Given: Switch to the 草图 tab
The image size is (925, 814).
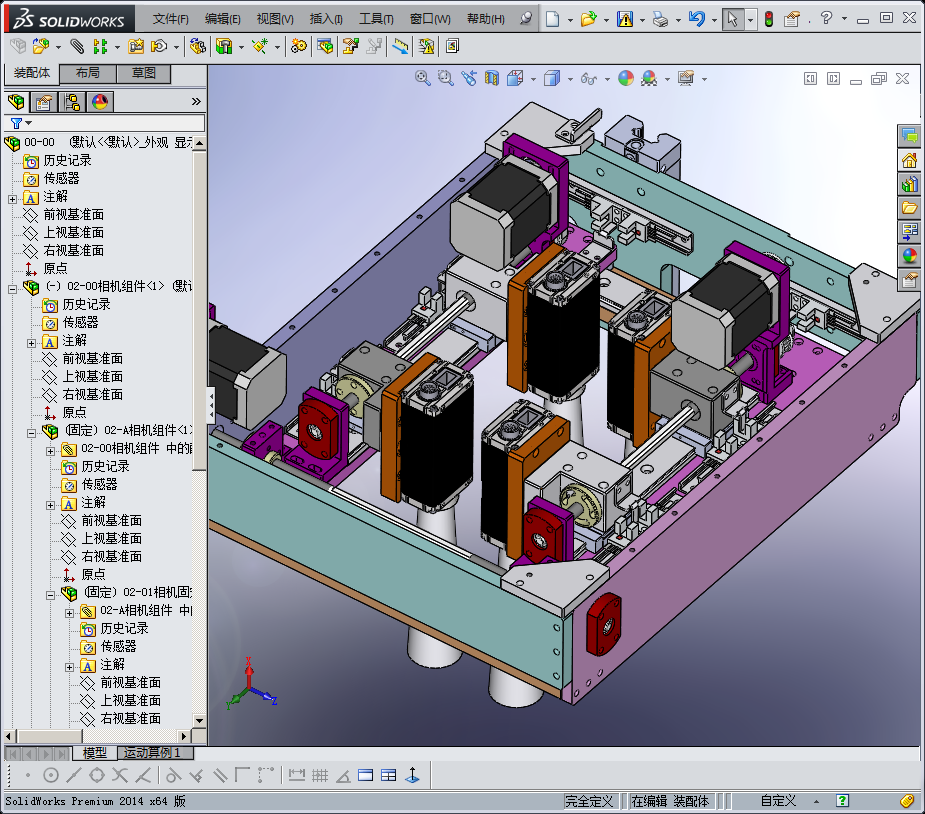Looking at the screenshot, I should pos(143,73).
